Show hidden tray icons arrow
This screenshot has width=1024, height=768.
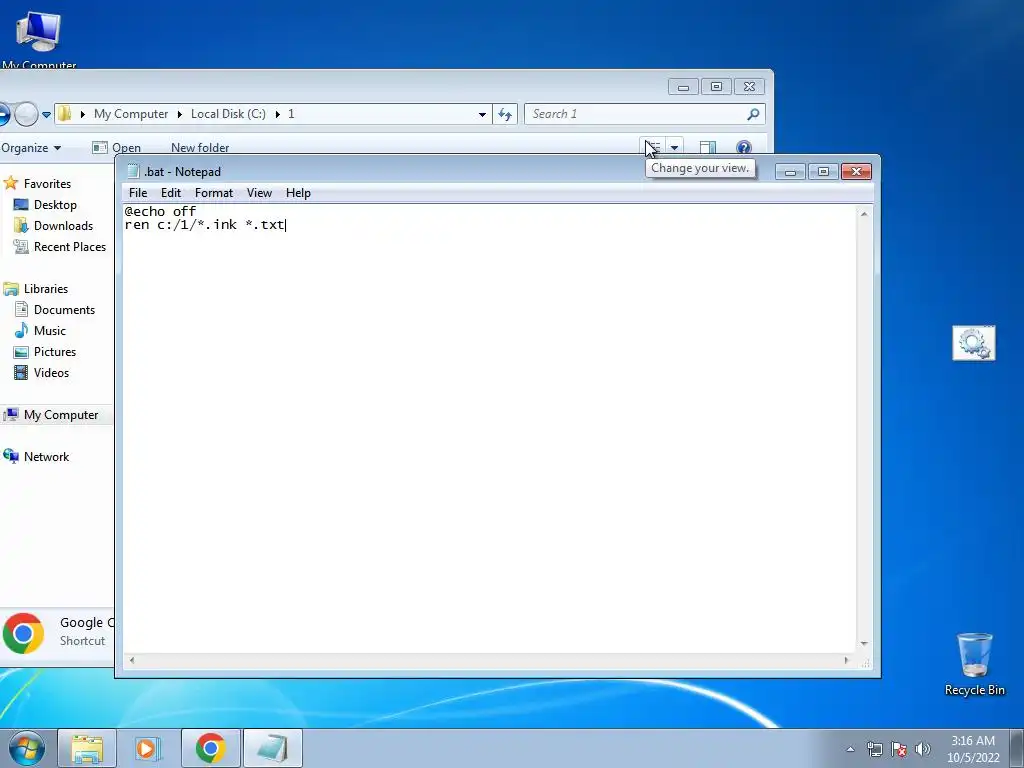850,749
